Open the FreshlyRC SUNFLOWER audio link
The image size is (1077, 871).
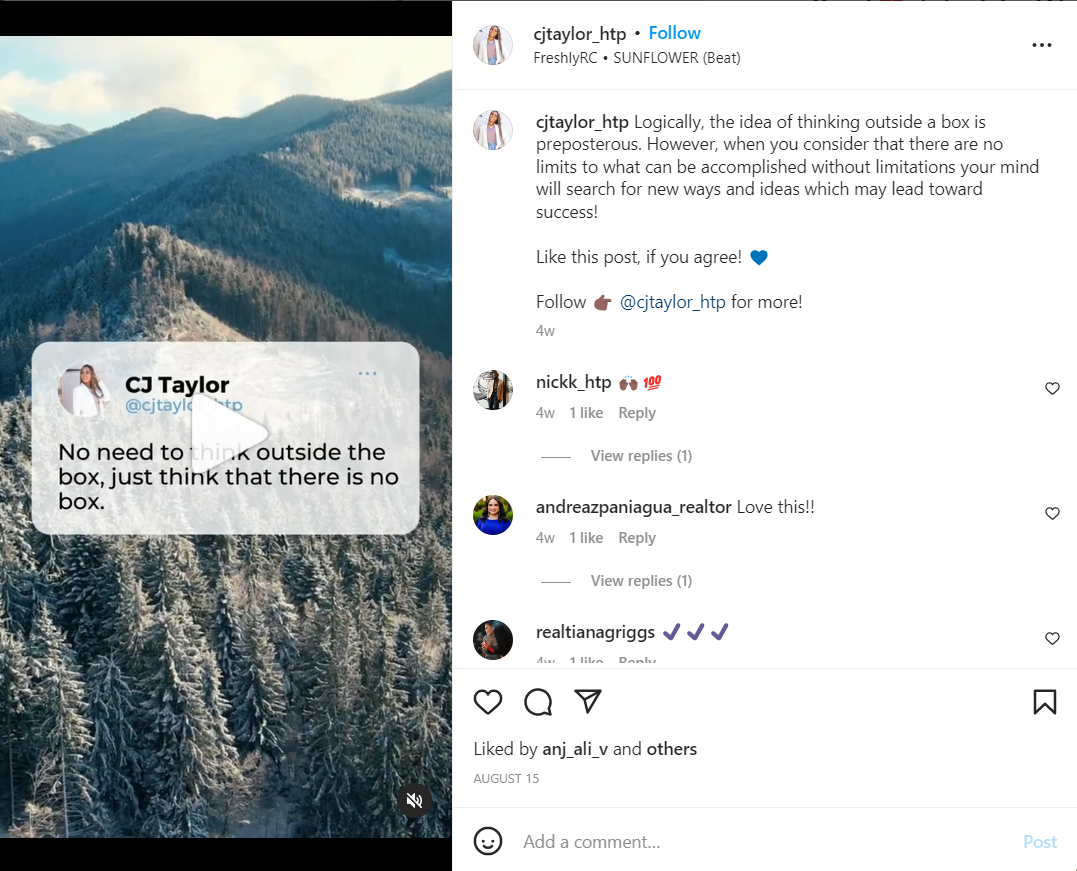pos(638,58)
